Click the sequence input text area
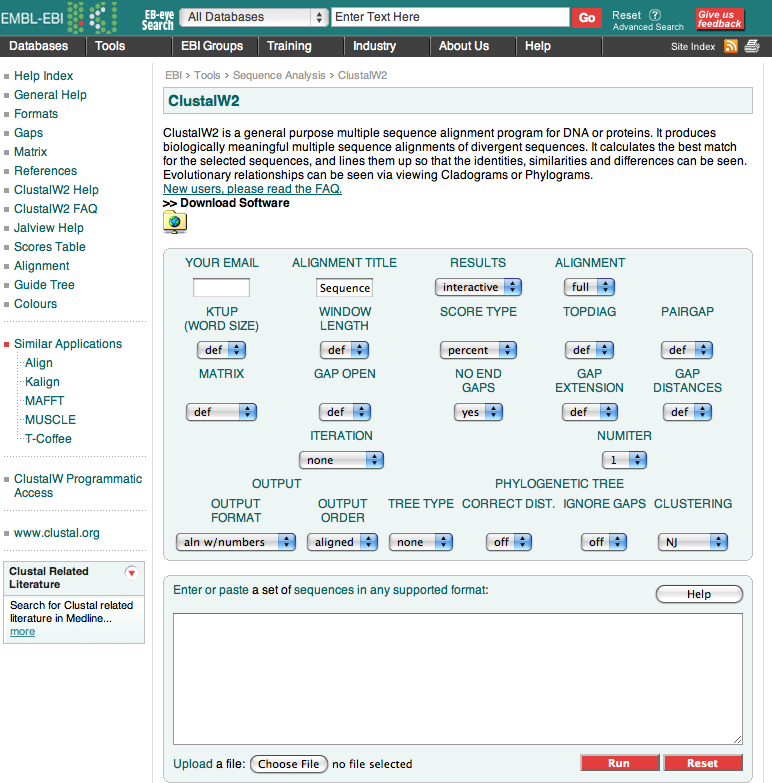The height and width of the screenshot is (783, 772). [457, 678]
